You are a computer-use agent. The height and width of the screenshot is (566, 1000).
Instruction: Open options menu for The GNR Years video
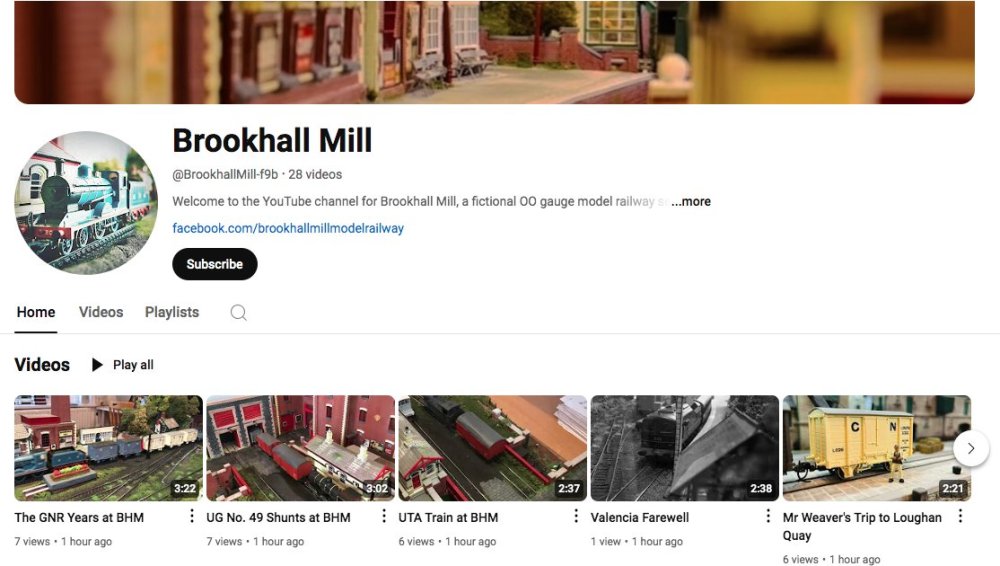click(191, 516)
